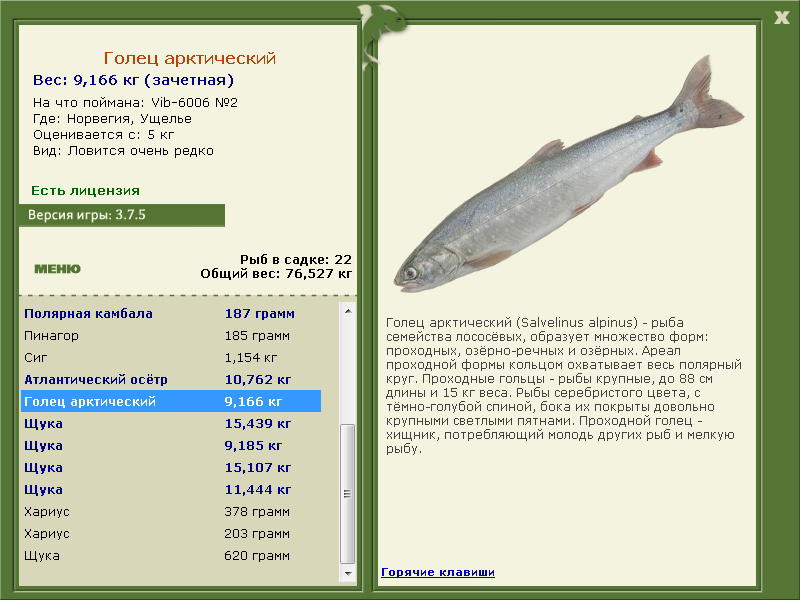This screenshot has height=600, width=800.
Task: Select Сиг 1,154 кг row
Action: 171,358
